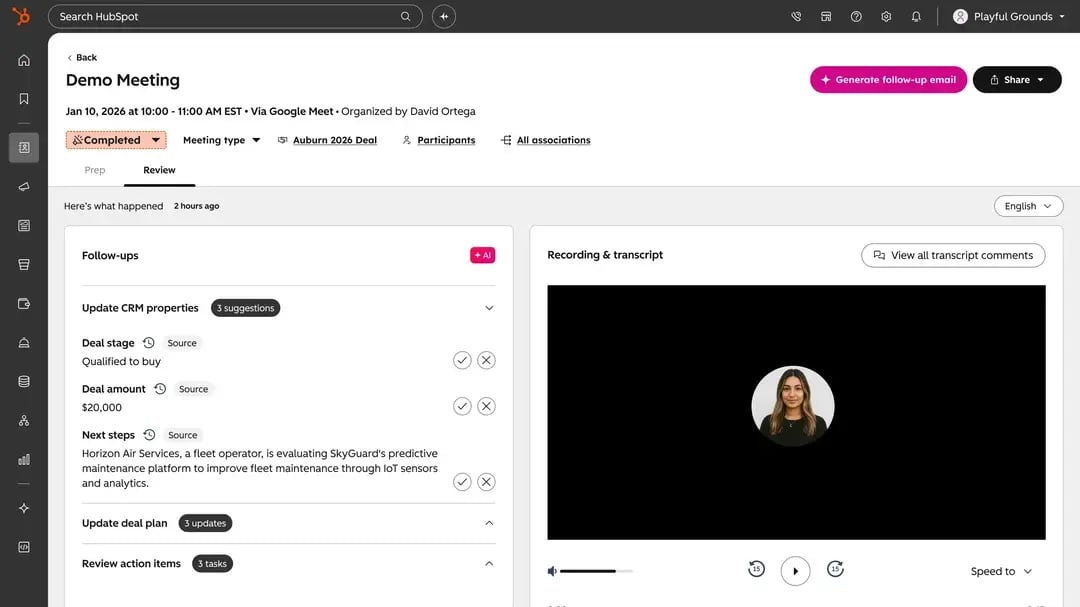Switch to the Prep tab
This screenshot has width=1080, height=607.
[x=95, y=170]
